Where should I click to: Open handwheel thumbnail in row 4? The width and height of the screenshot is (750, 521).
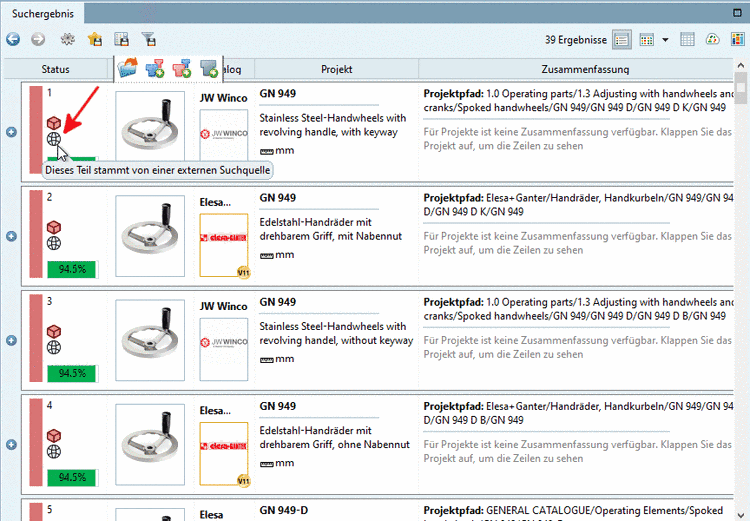tap(150, 444)
